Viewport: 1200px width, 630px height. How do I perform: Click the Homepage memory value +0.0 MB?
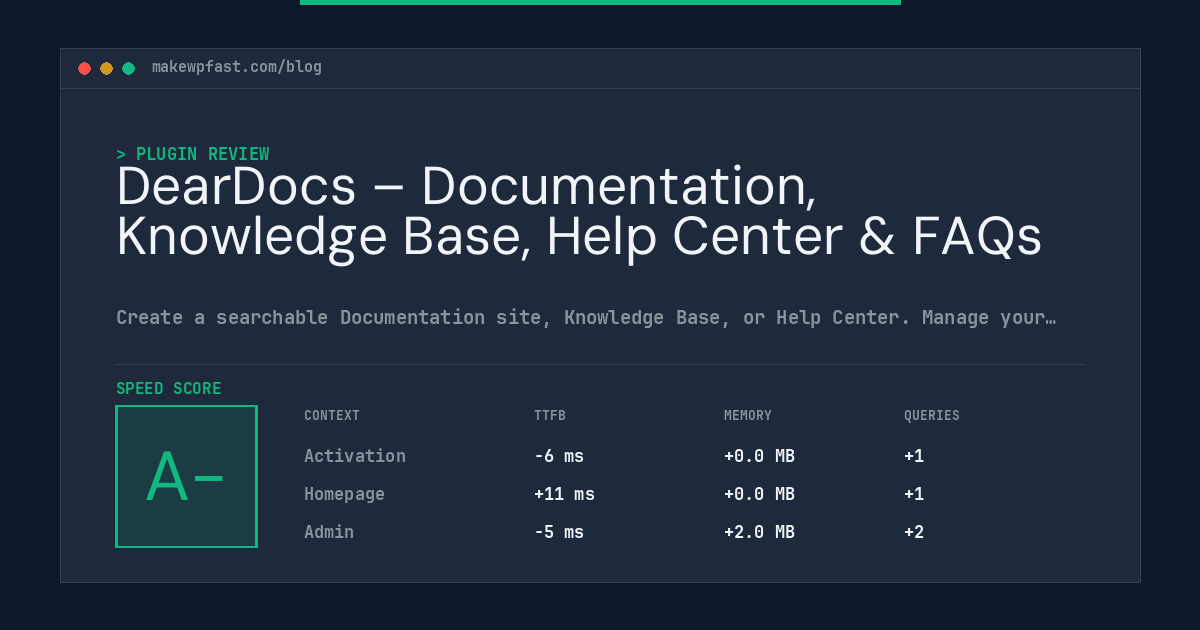(x=759, y=494)
